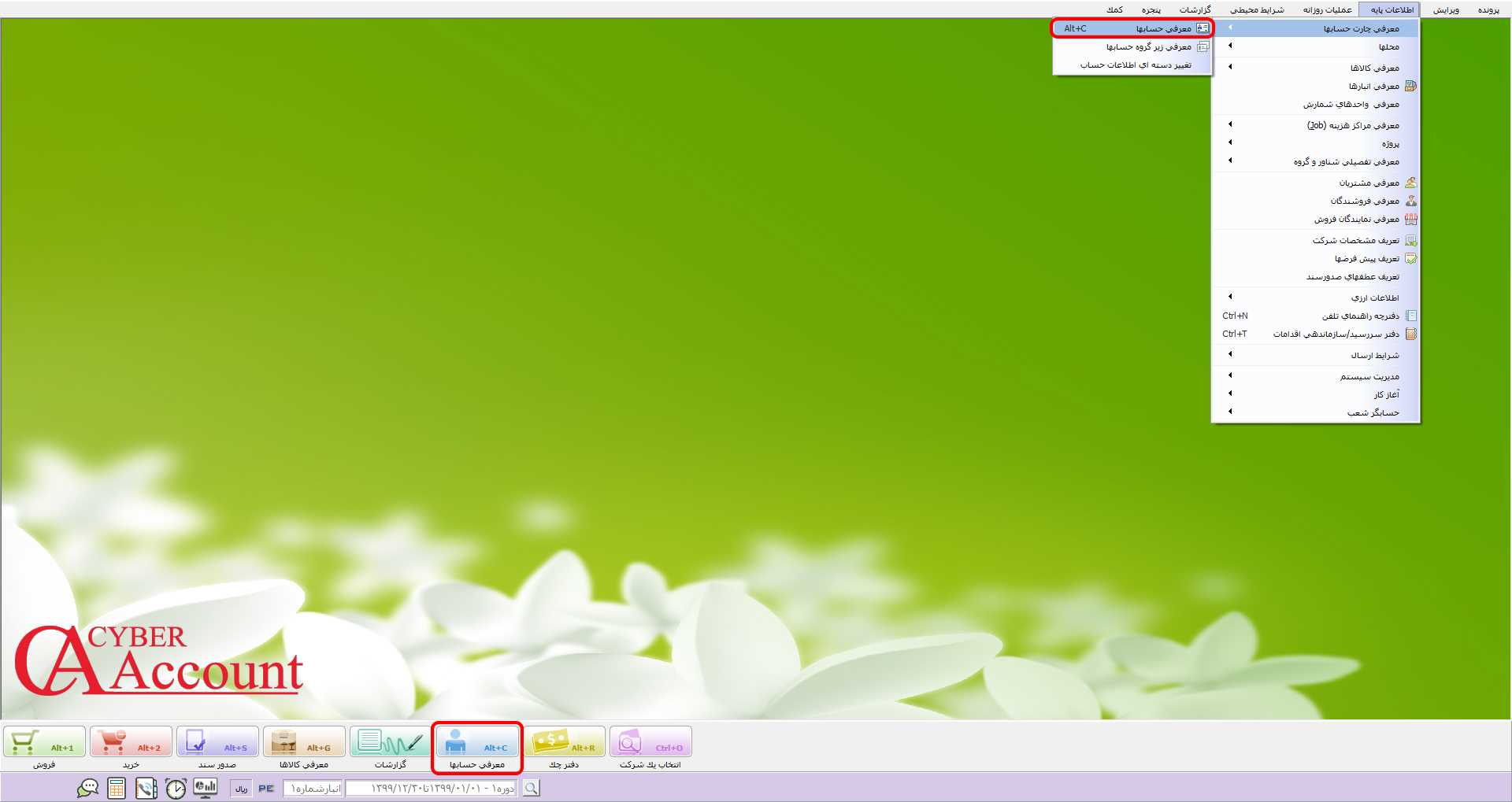1512x802 pixels.
Task: Click the فروش (Sales) shopping cart toolbar icon
Action: (44, 742)
